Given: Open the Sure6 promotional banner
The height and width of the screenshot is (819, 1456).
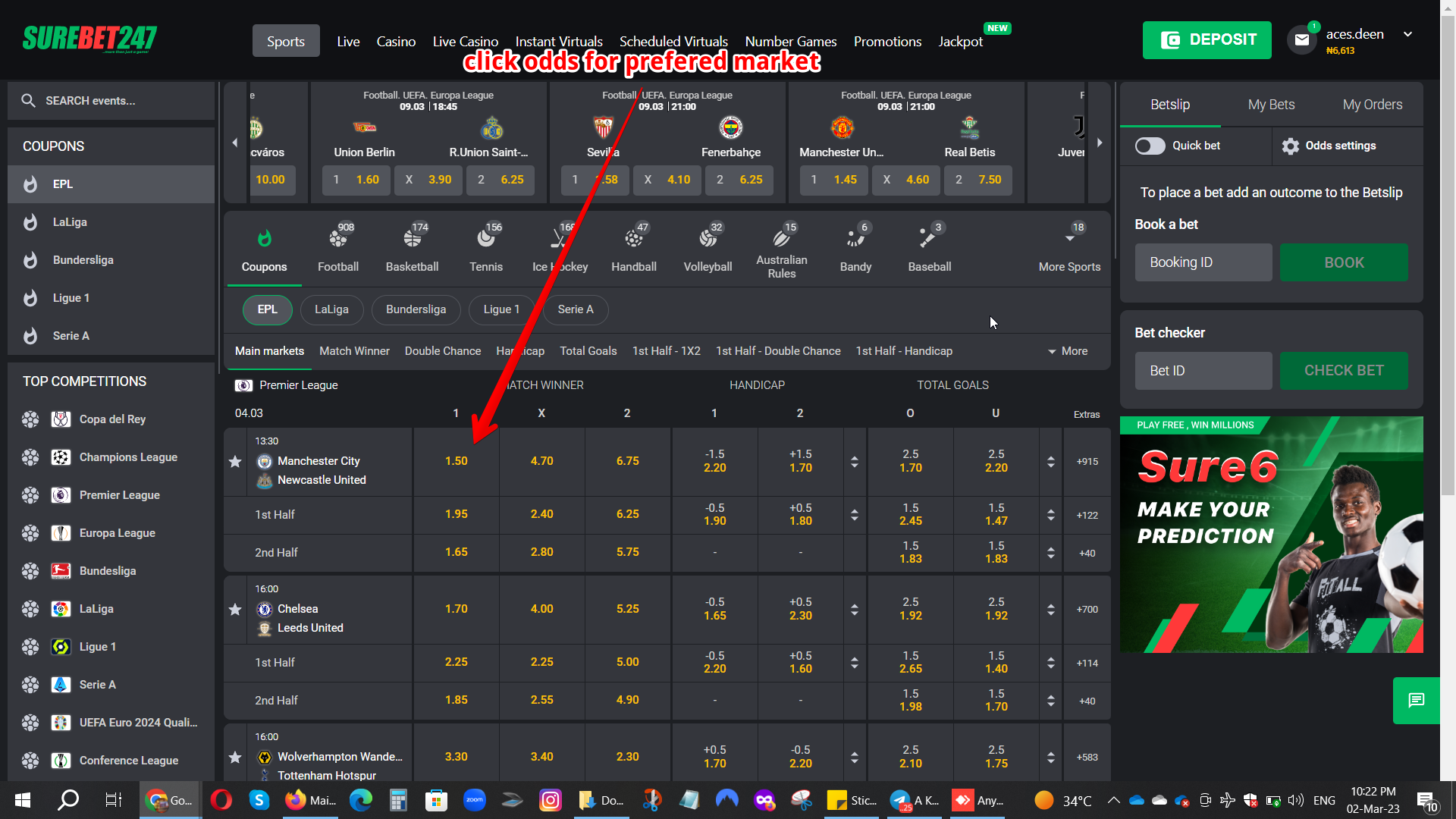Looking at the screenshot, I should pos(1271,535).
